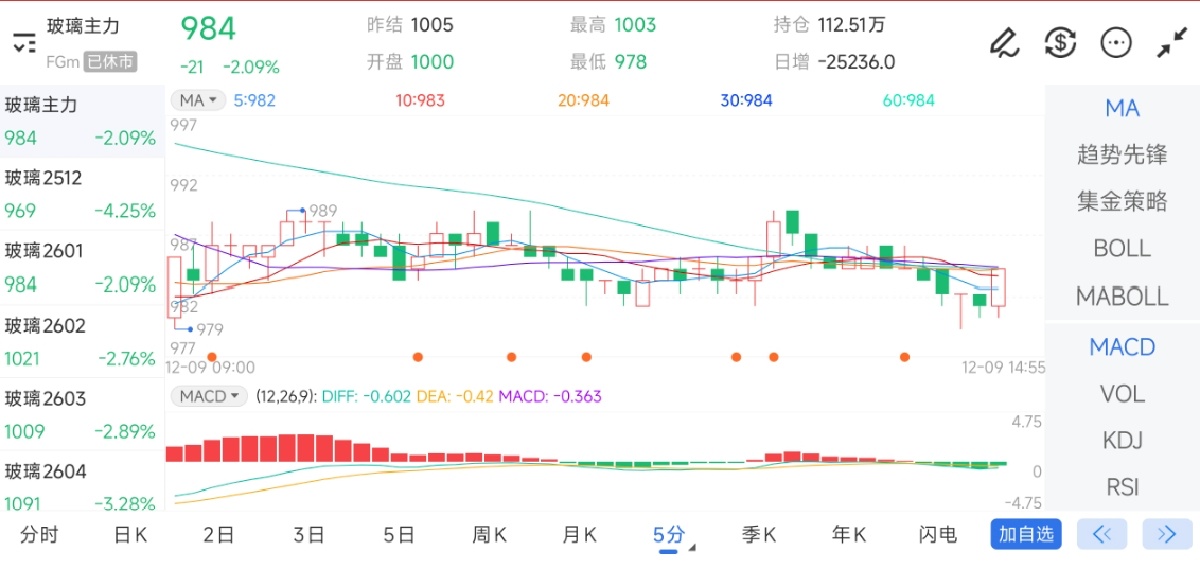Enable the KDJ sub-indicator

click(1122, 440)
